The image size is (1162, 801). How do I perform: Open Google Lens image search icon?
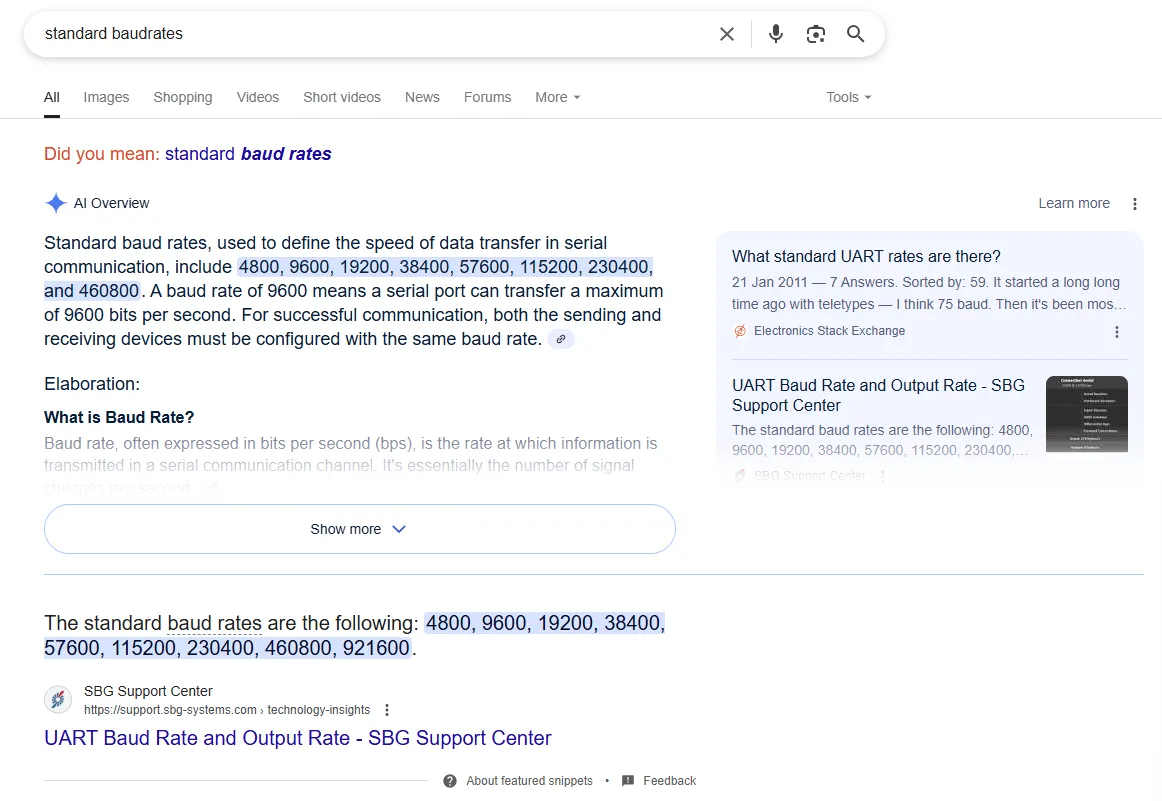pyautogui.click(x=816, y=34)
